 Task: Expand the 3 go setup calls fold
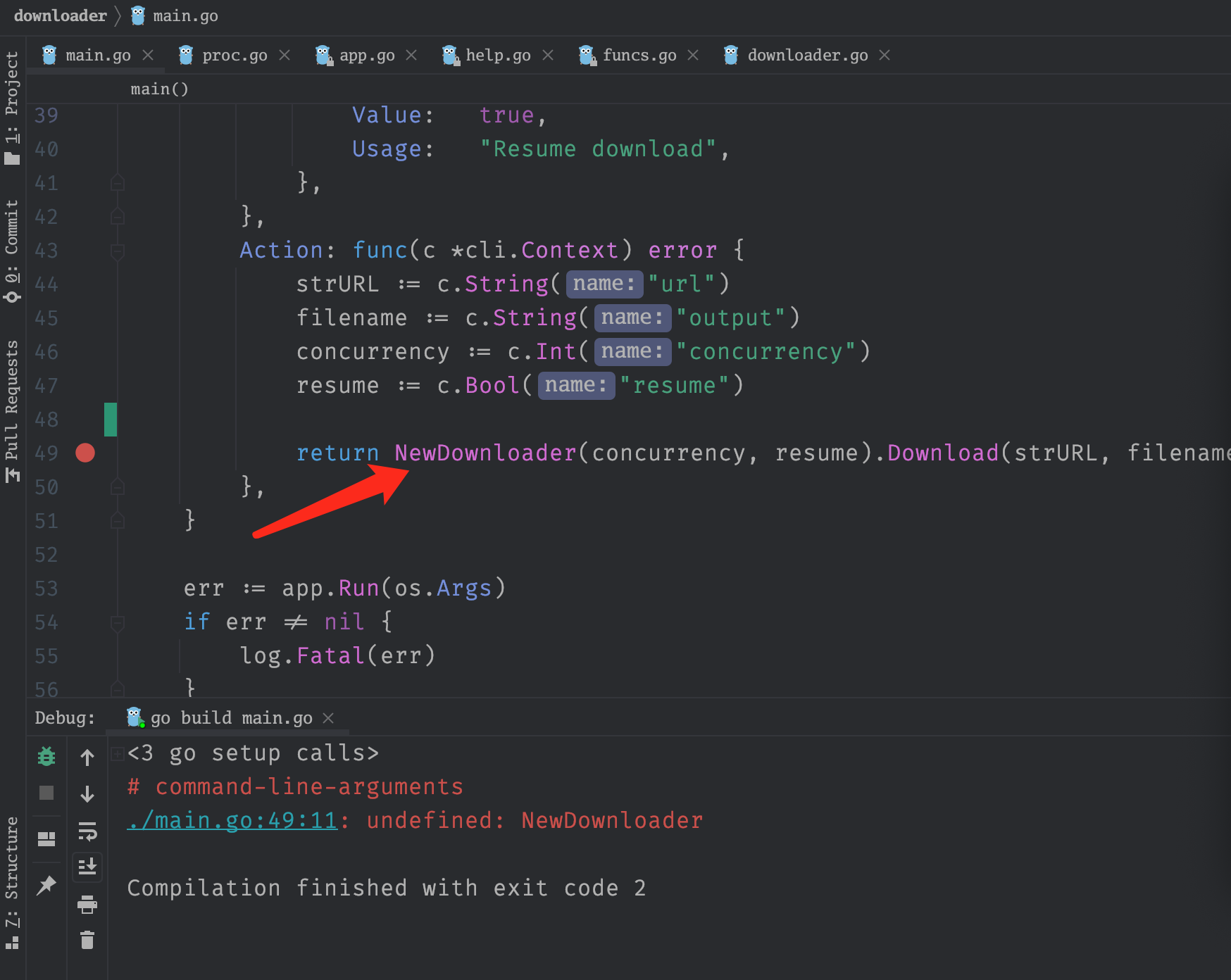118,754
